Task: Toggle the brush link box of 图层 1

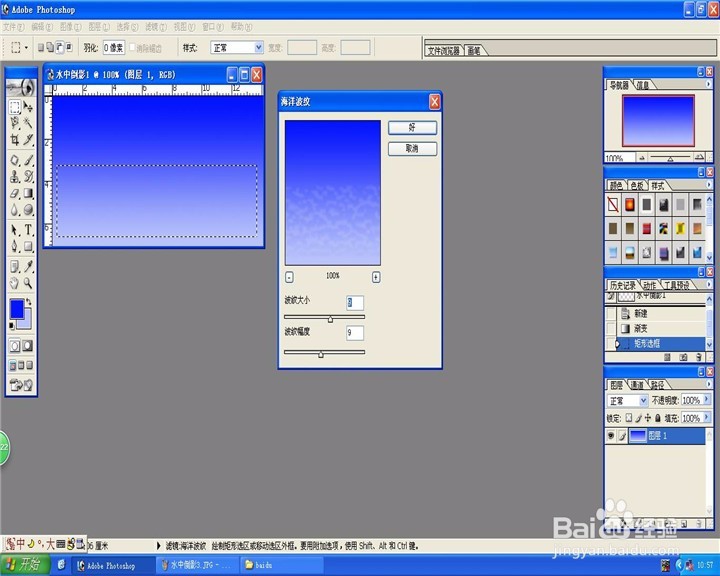Action: [x=622, y=435]
